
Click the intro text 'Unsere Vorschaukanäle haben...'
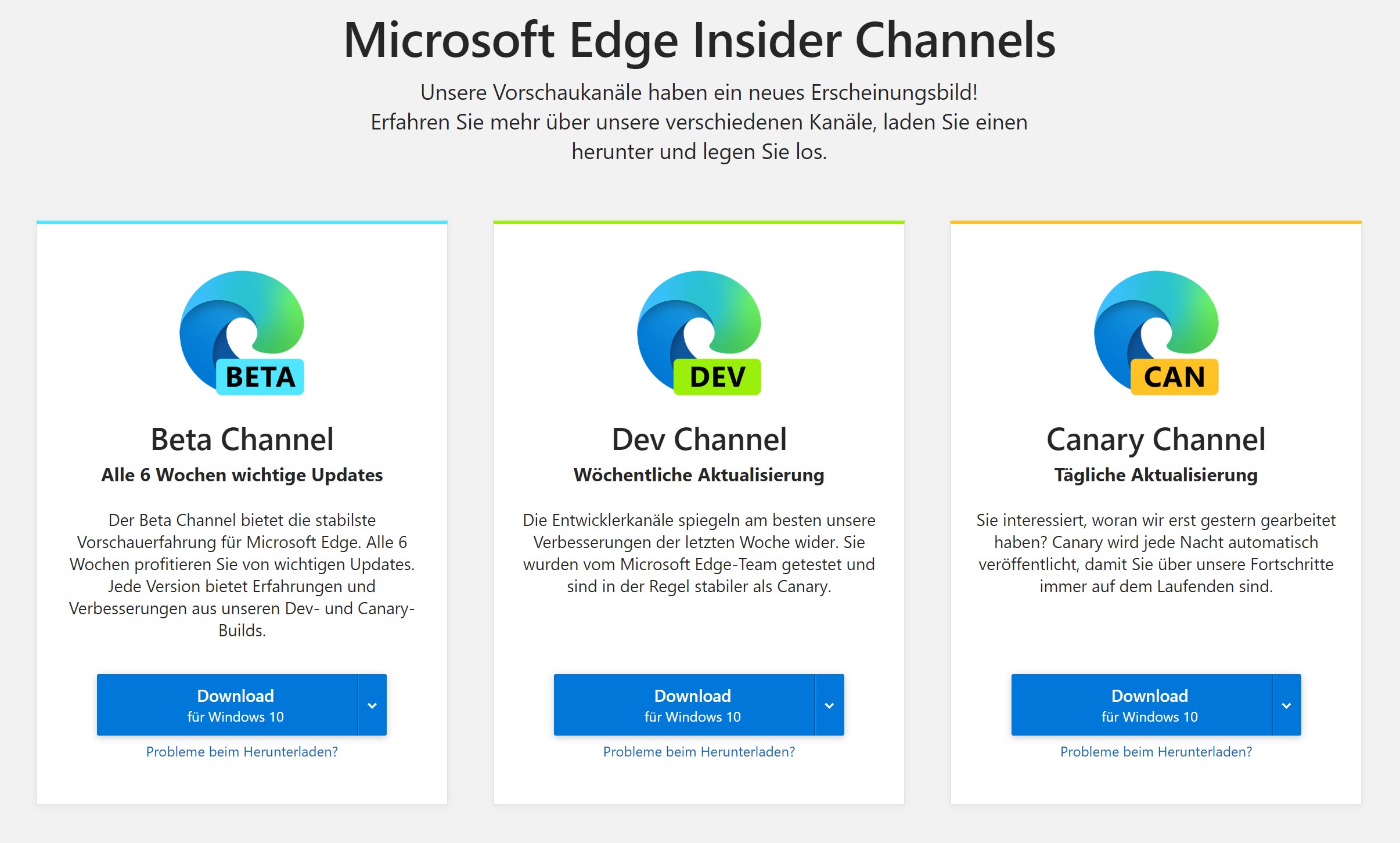tap(699, 122)
